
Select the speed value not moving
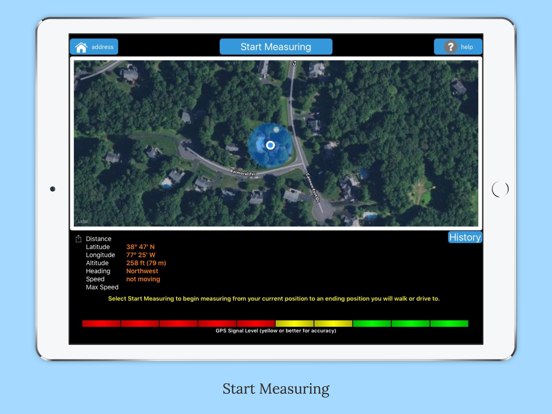coord(143,279)
